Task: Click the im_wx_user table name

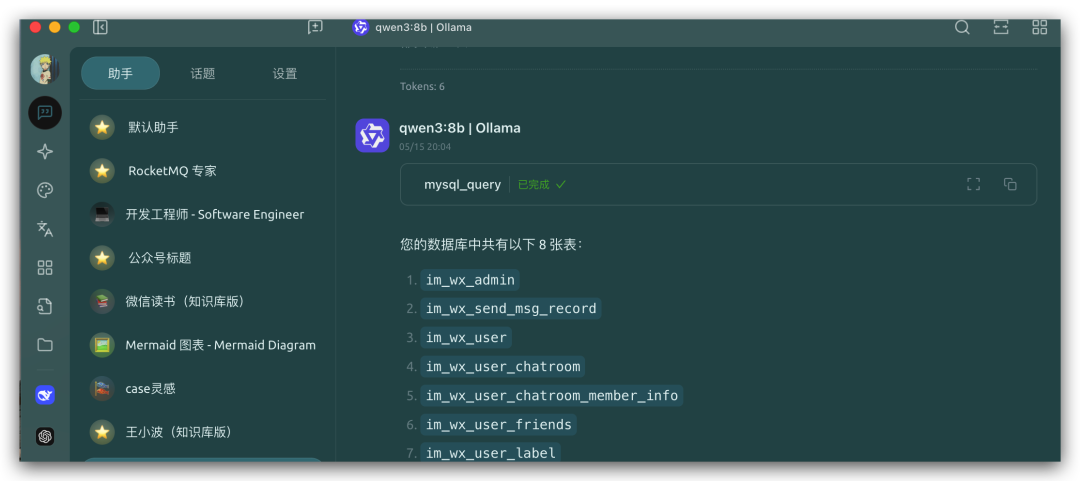Action: pos(466,338)
